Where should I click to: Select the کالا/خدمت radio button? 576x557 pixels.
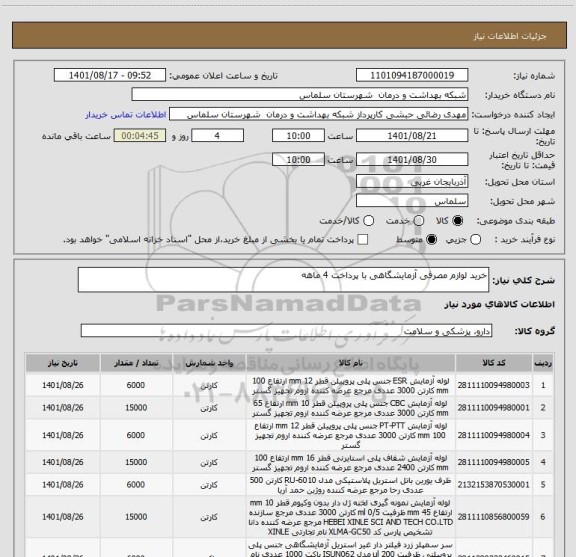point(368,220)
